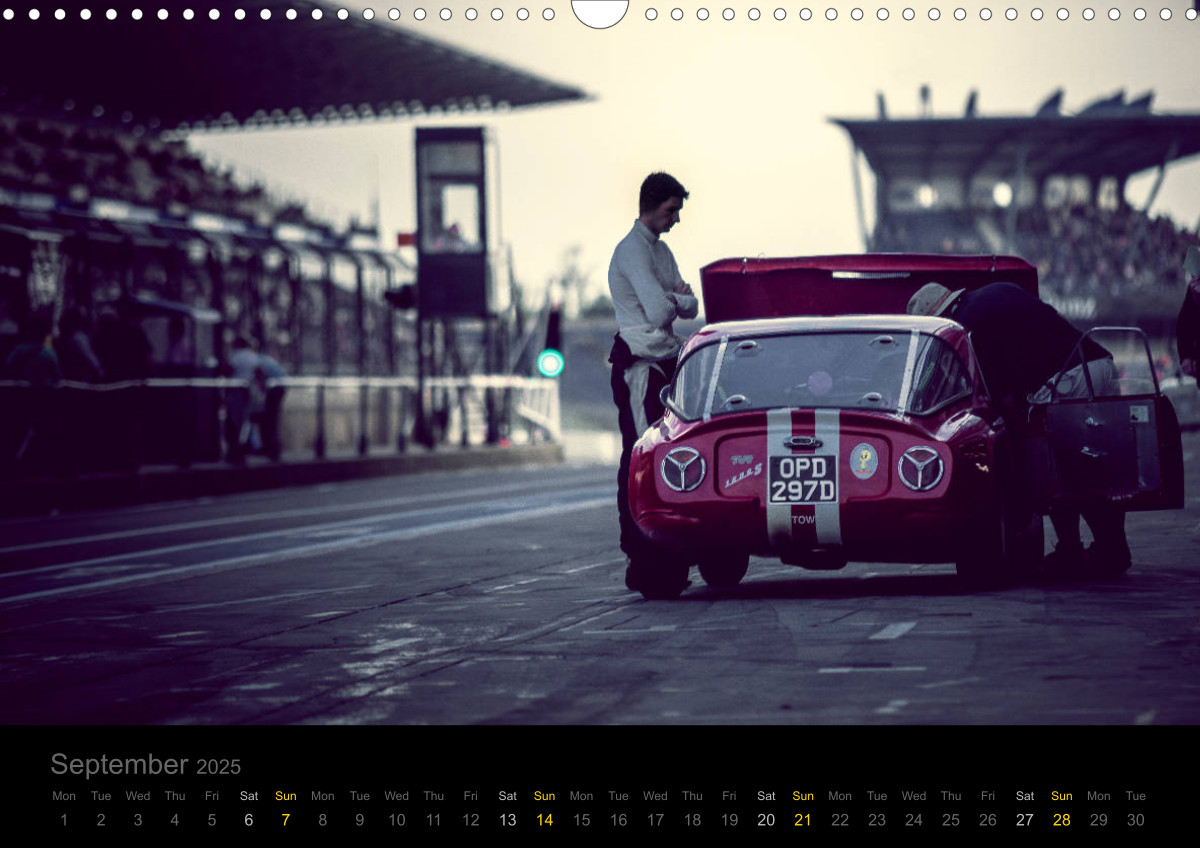Select date 24 in the calendar row
This screenshot has height=848, width=1200.
pyautogui.click(x=914, y=820)
